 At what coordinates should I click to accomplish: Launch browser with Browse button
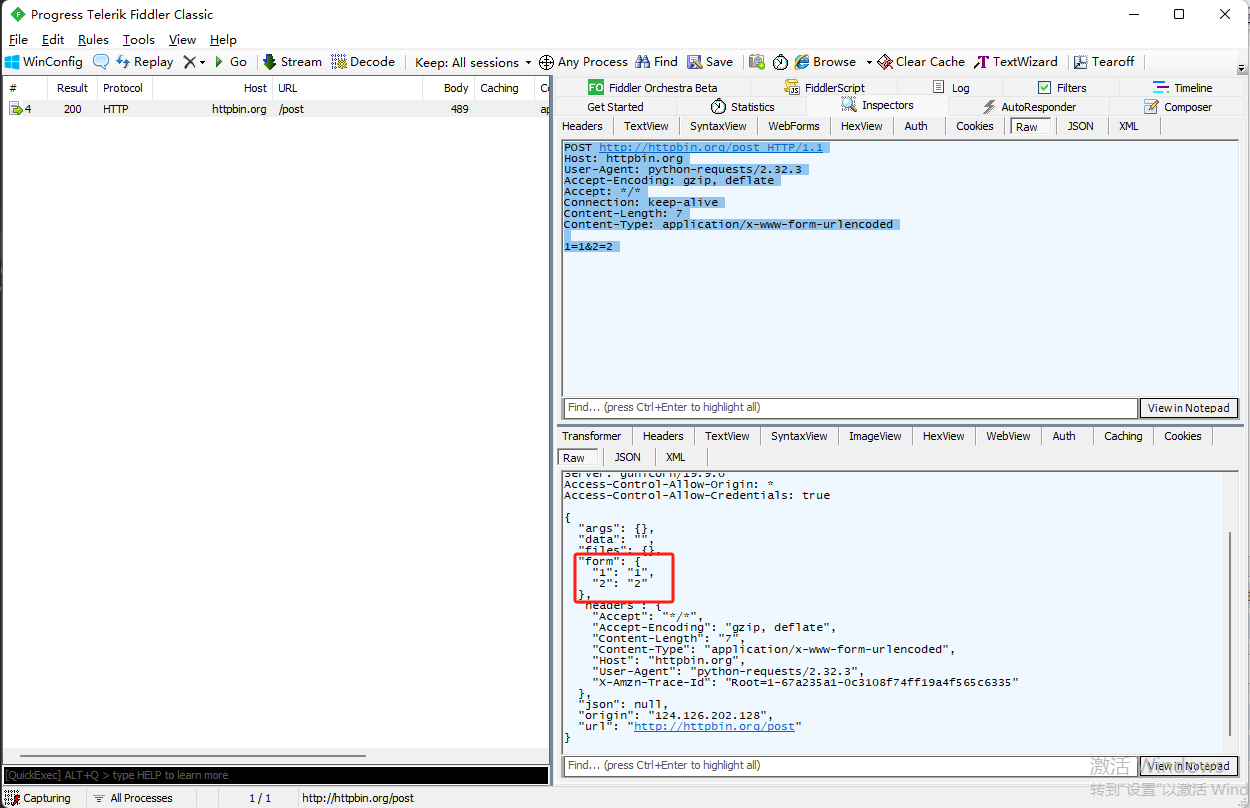point(826,62)
